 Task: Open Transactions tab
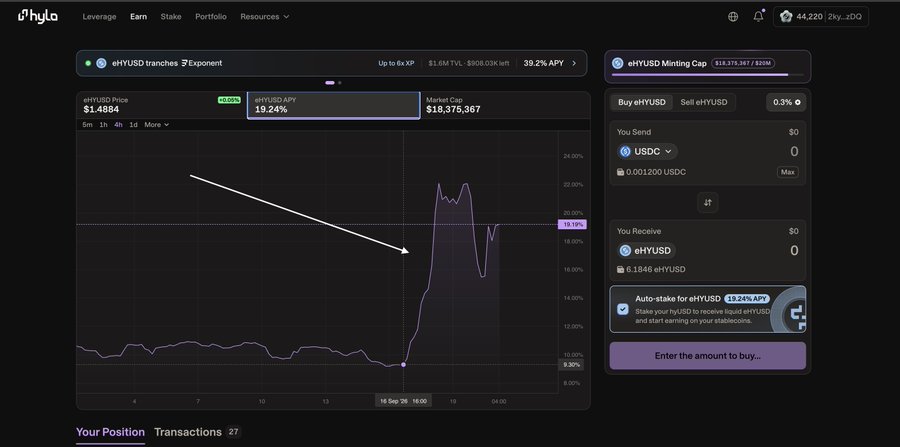tap(188, 432)
